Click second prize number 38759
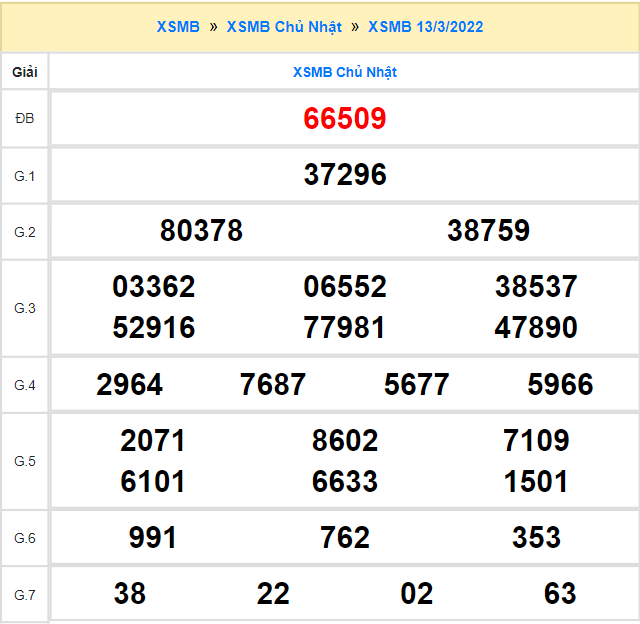 pos(488,231)
